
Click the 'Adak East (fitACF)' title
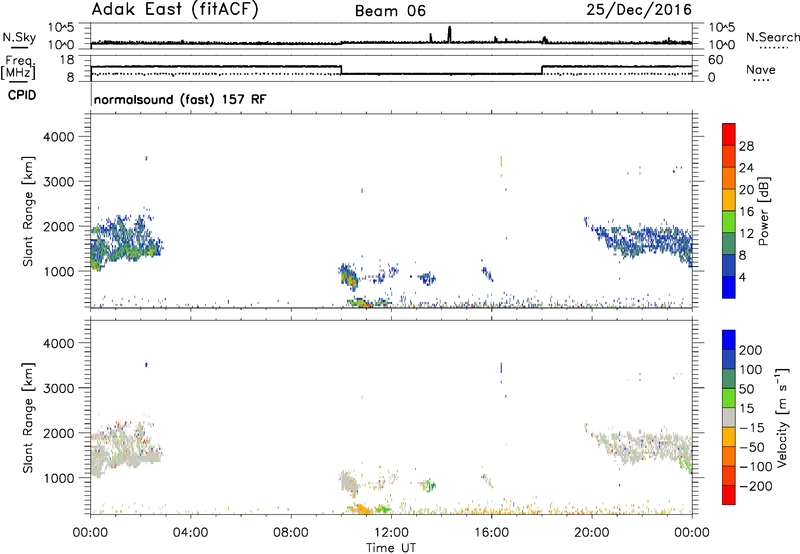[174, 9]
